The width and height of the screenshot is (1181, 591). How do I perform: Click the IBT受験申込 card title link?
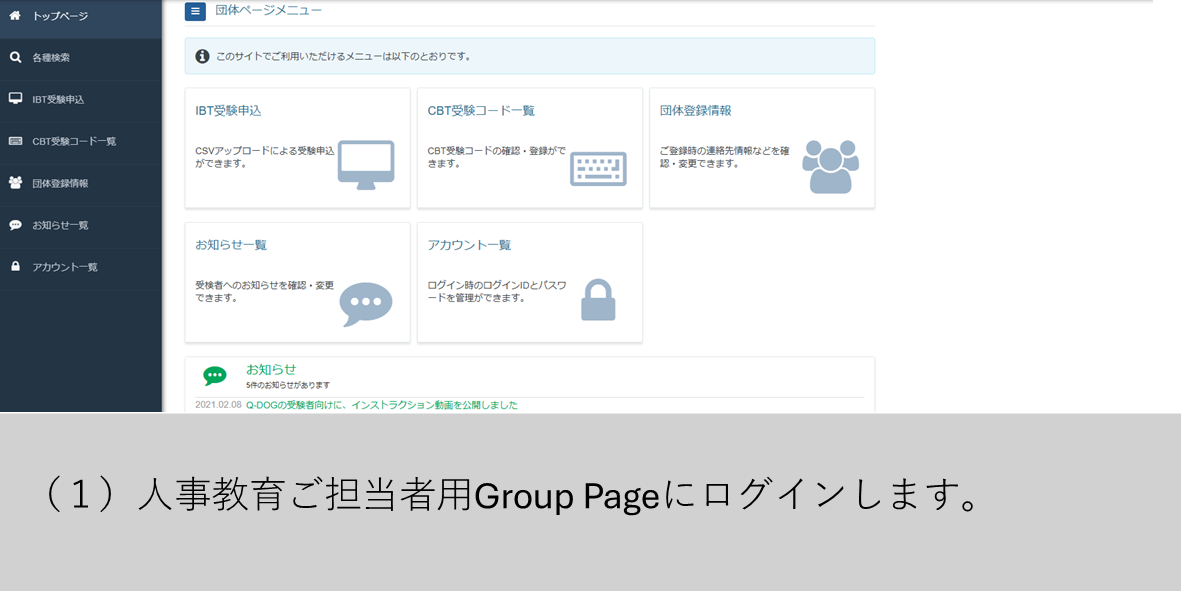tap(228, 111)
